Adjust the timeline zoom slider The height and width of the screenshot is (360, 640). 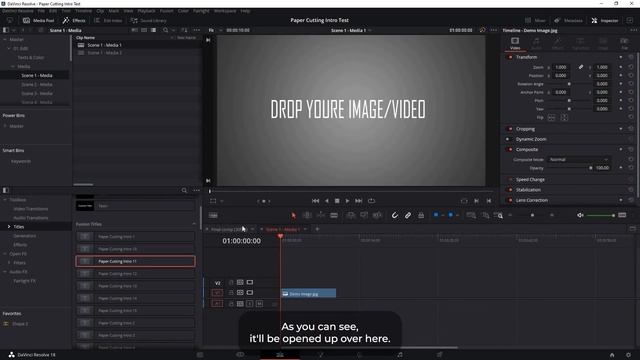point(532,215)
